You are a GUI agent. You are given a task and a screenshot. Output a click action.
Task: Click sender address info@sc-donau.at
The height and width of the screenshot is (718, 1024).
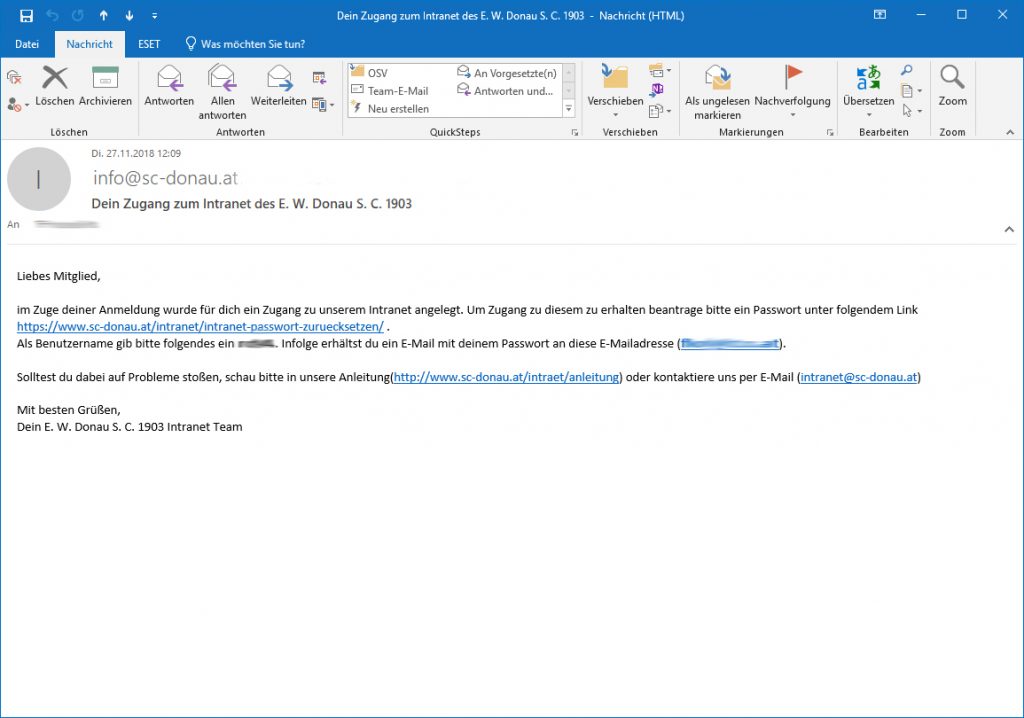point(165,178)
